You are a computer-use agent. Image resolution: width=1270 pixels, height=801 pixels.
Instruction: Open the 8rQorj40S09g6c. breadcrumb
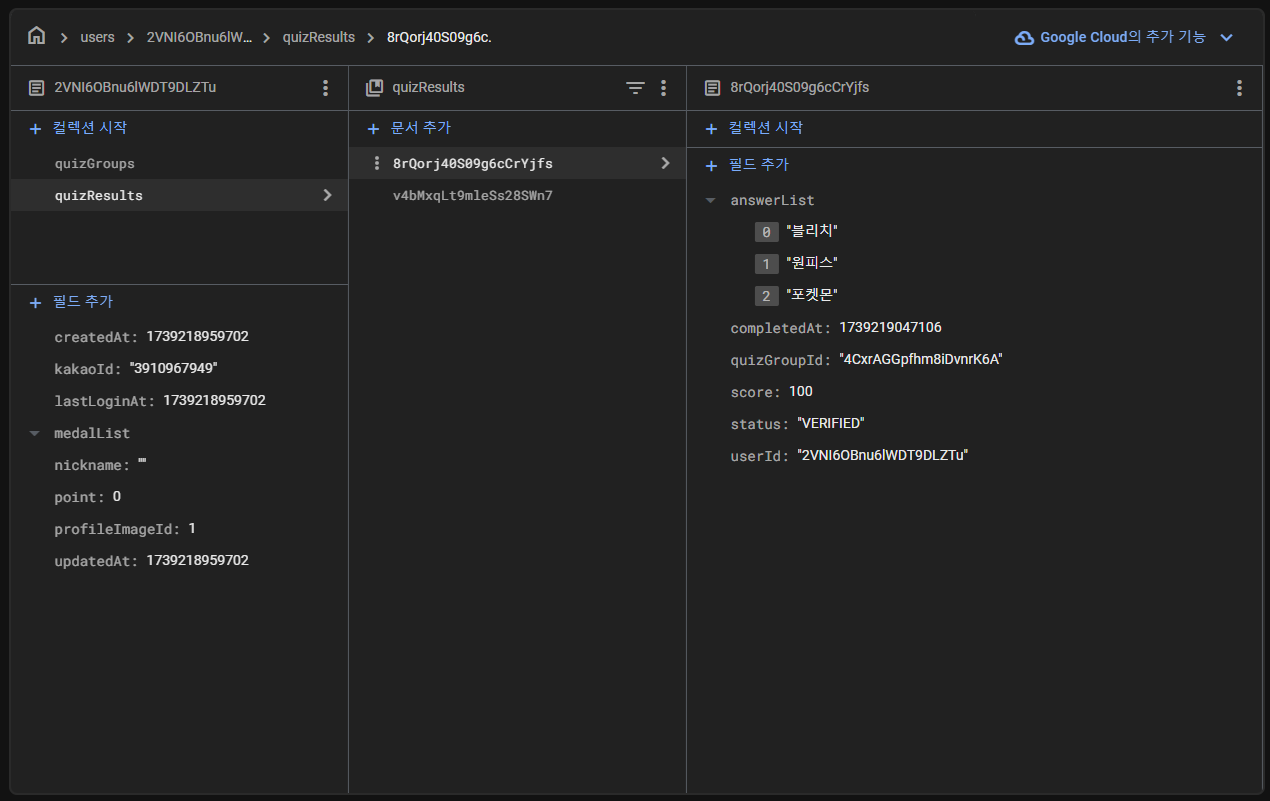click(x=439, y=37)
